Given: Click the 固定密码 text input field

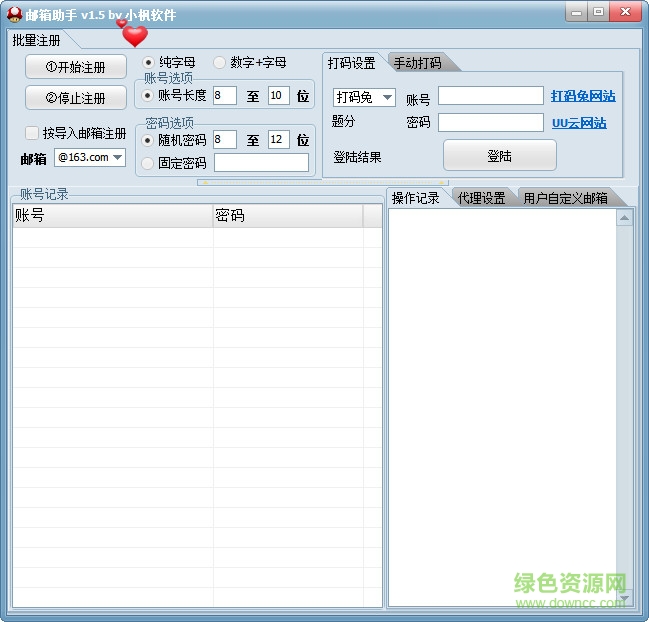Looking at the screenshot, I should point(261,163).
